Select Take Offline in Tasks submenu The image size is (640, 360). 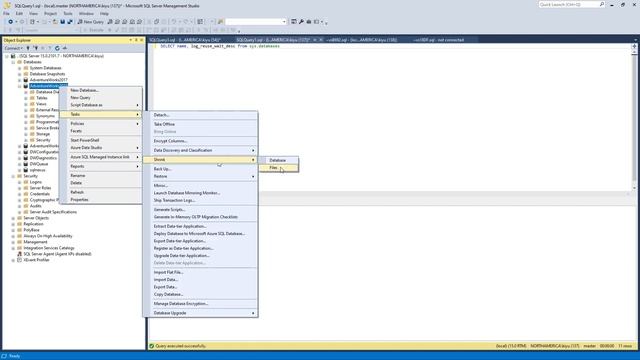[x=200, y=124]
